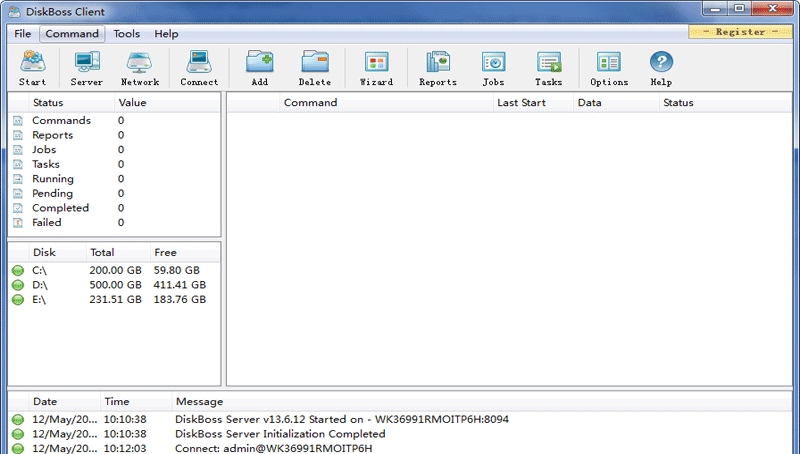Open the Tools menu
The width and height of the screenshot is (800, 454).
coord(127,34)
